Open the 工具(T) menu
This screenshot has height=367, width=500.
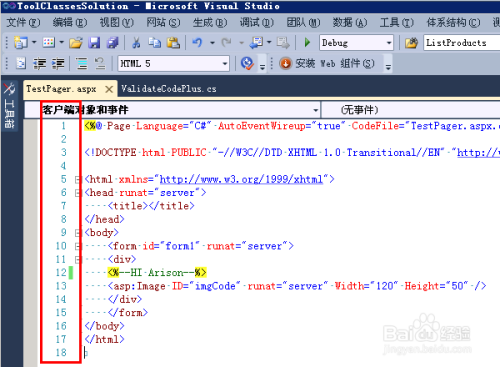[x=396, y=23]
